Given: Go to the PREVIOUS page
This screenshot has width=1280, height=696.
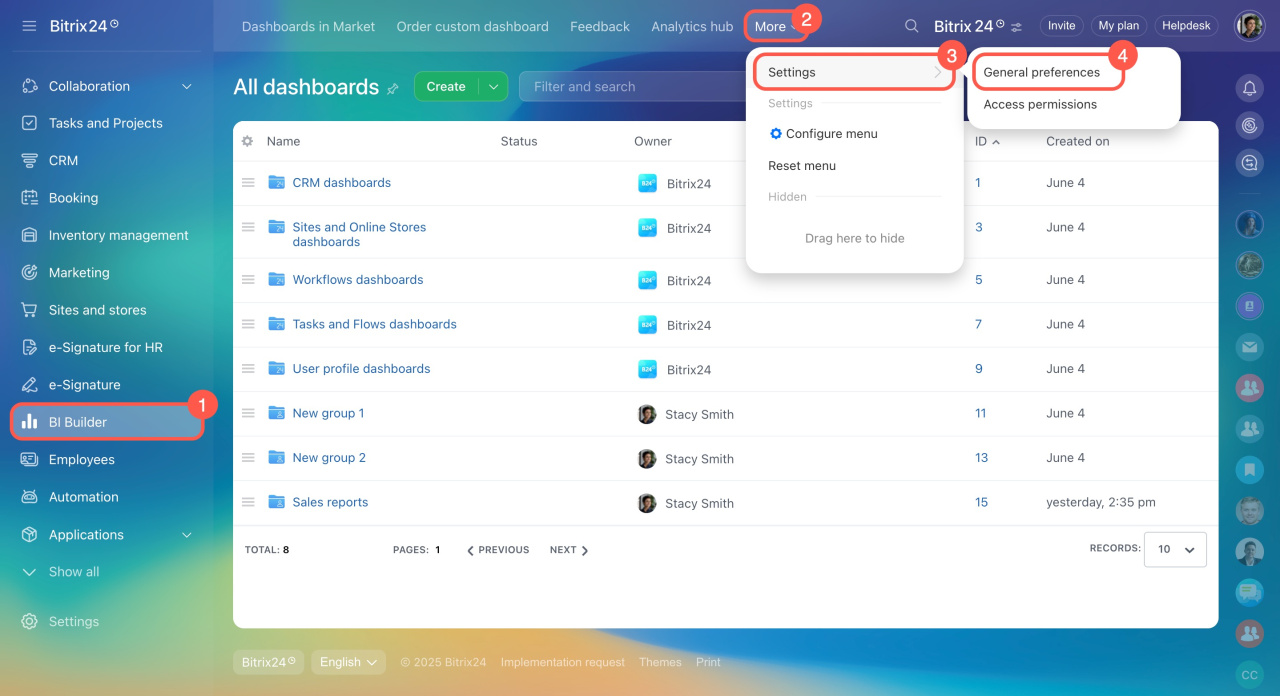Looking at the screenshot, I should pos(498,550).
